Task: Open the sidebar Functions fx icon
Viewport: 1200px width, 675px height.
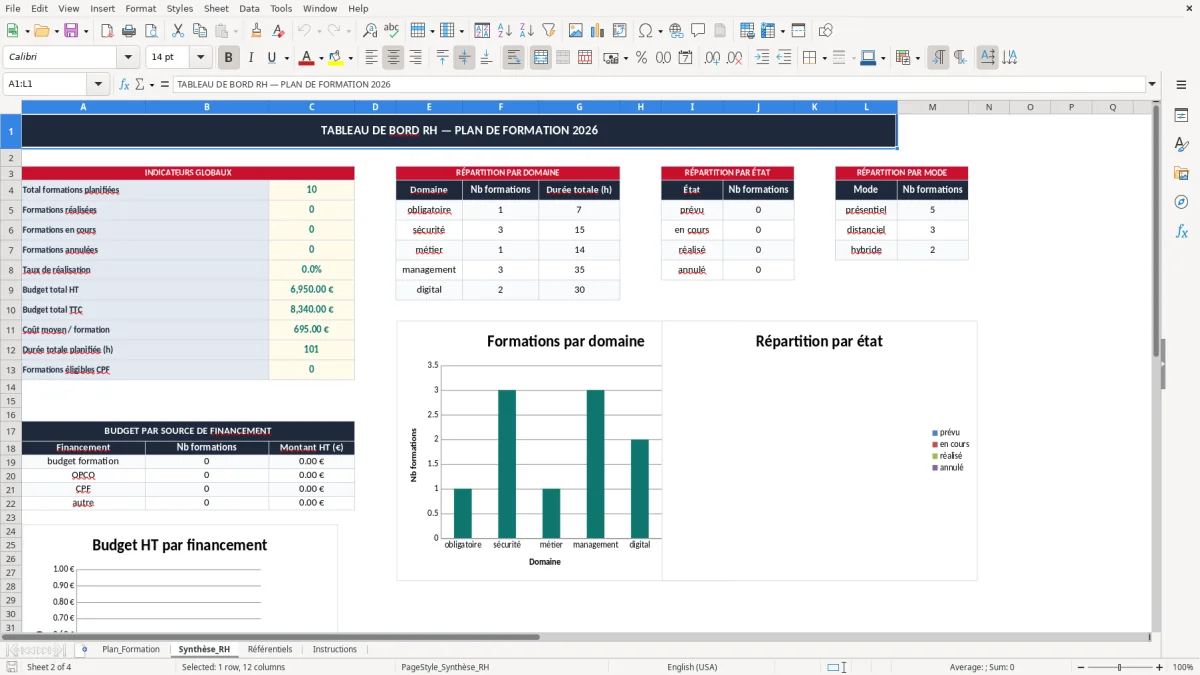Action: point(1181,231)
